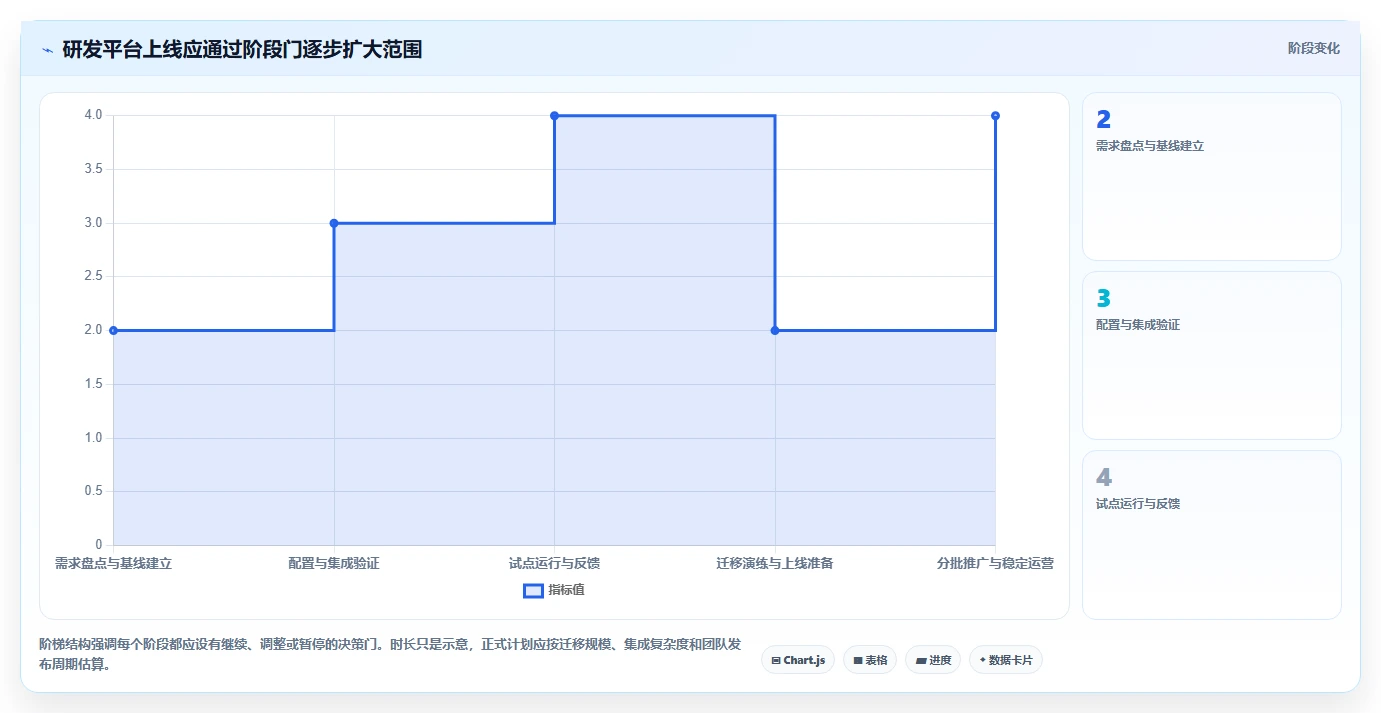
Task: Click the Chart.js pill tag
Action: (798, 660)
